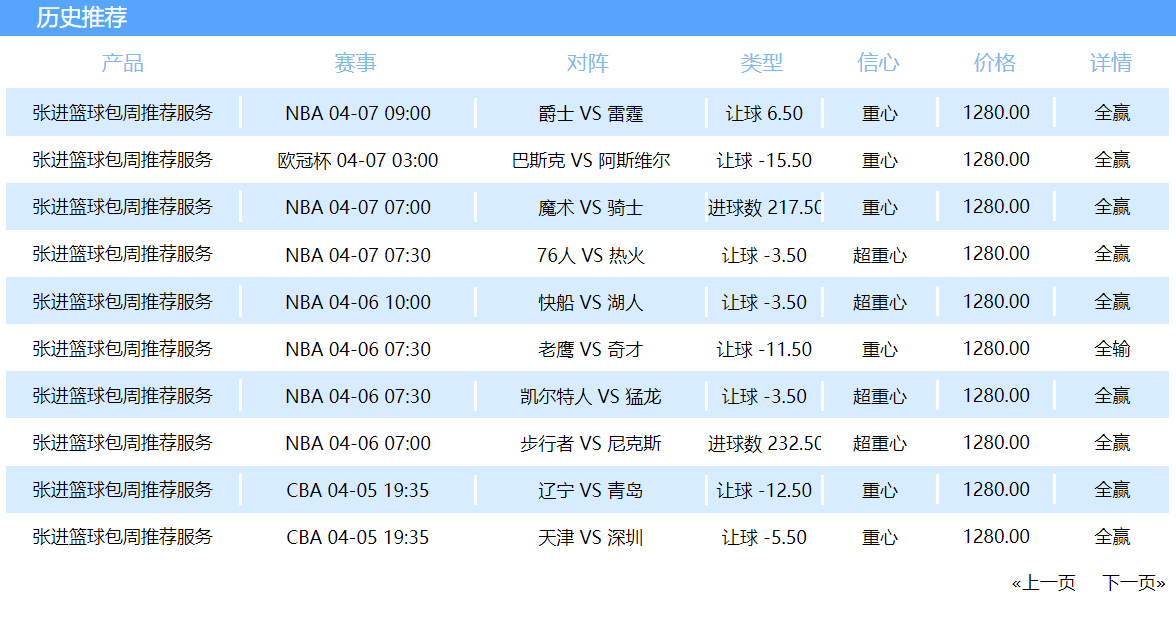Click the 赛事 column header

[x=356, y=63]
